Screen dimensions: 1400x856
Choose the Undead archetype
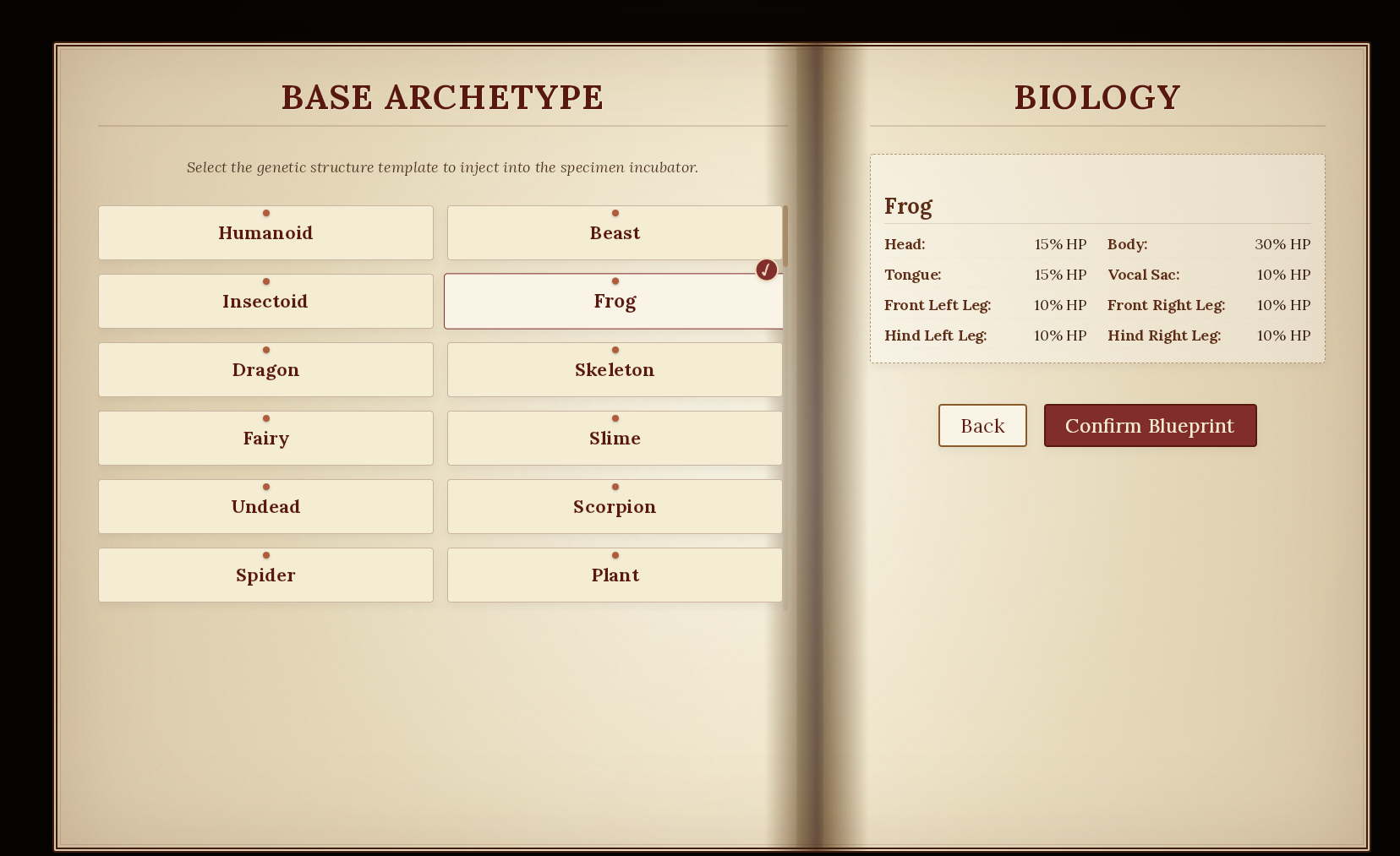265,506
